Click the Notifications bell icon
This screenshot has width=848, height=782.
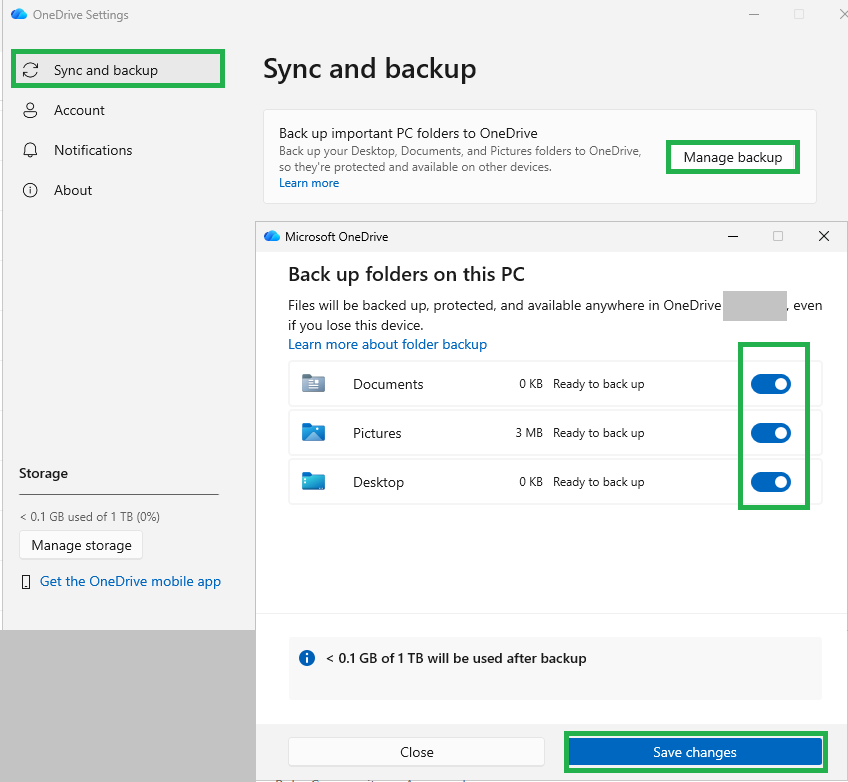tap(30, 150)
